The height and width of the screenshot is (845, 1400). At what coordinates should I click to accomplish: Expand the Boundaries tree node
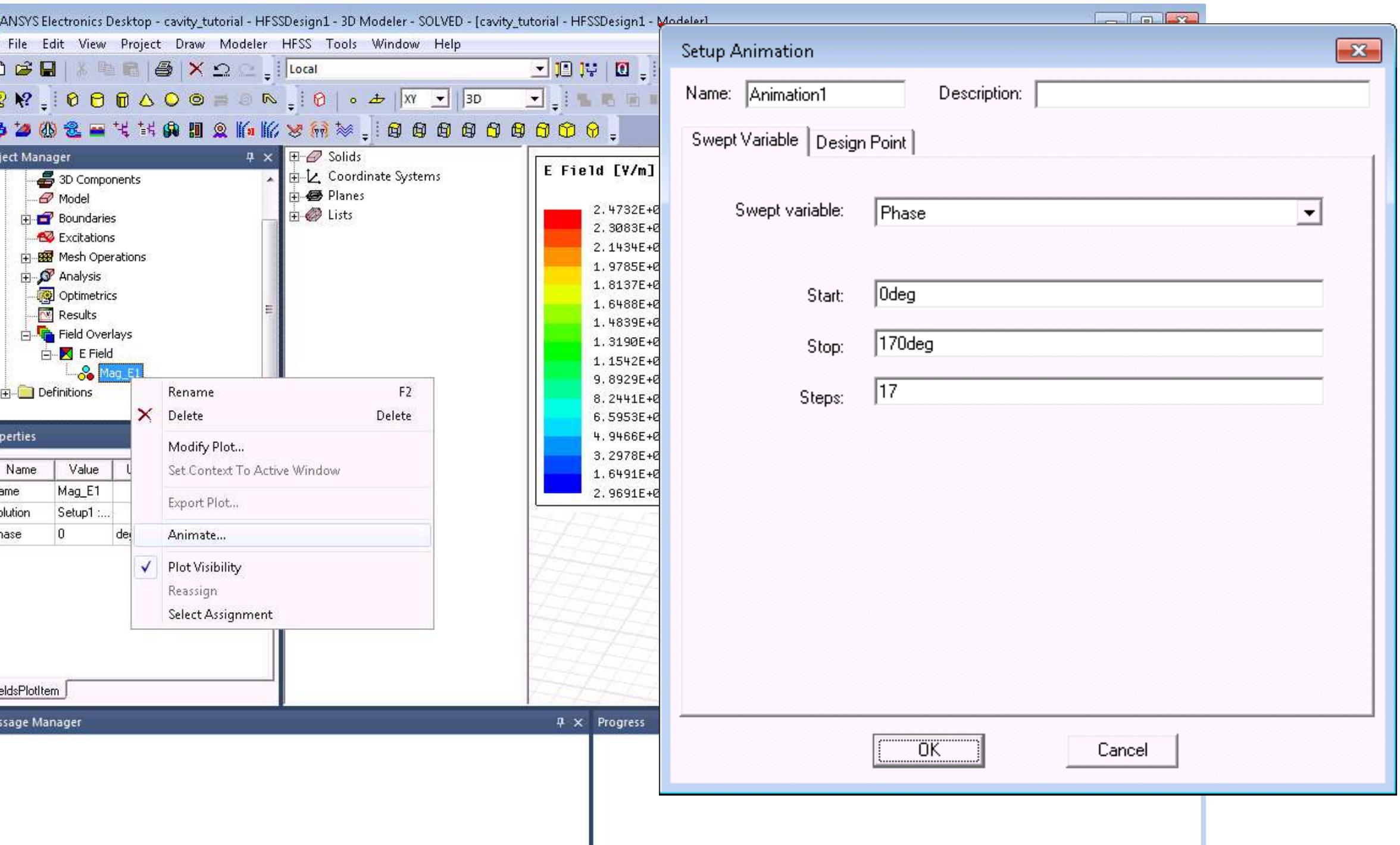click(26, 219)
